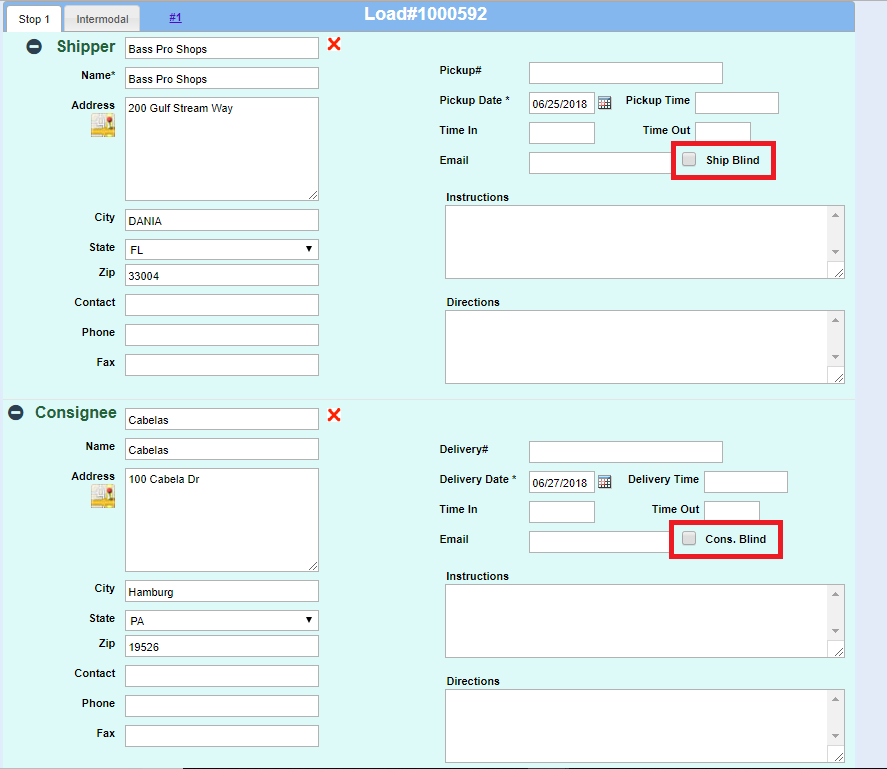The width and height of the screenshot is (887, 769).
Task: Focus the shipper Email field
Action: click(x=602, y=163)
